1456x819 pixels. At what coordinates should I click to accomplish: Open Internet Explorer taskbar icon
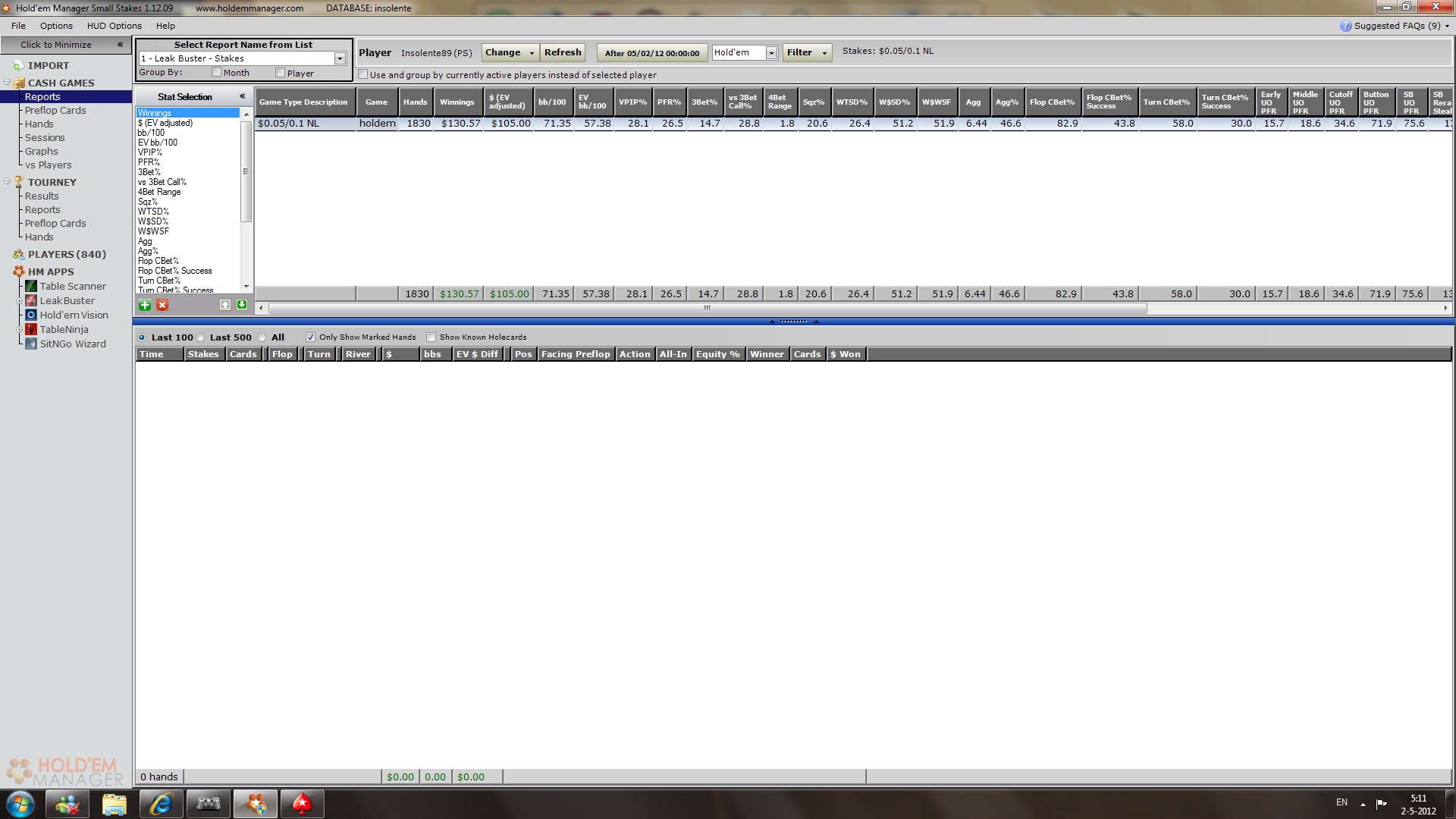click(162, 804)
